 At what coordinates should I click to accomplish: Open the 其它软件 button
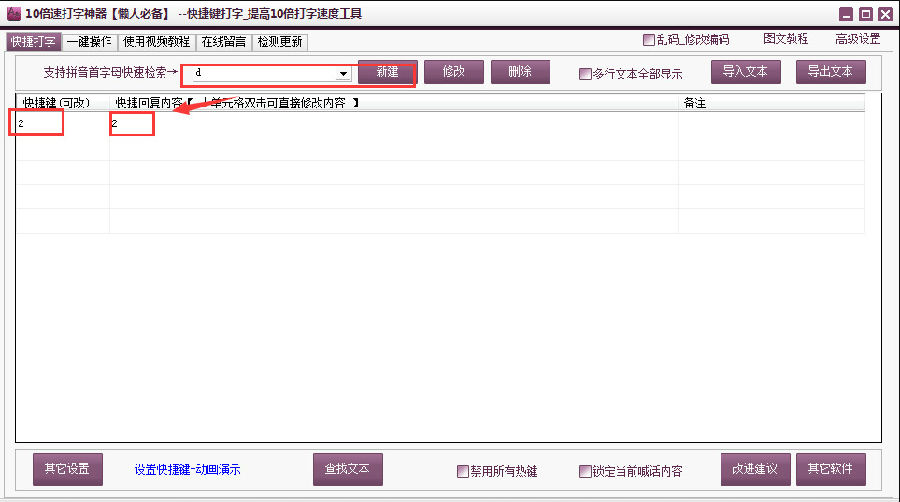pos(831,469)
